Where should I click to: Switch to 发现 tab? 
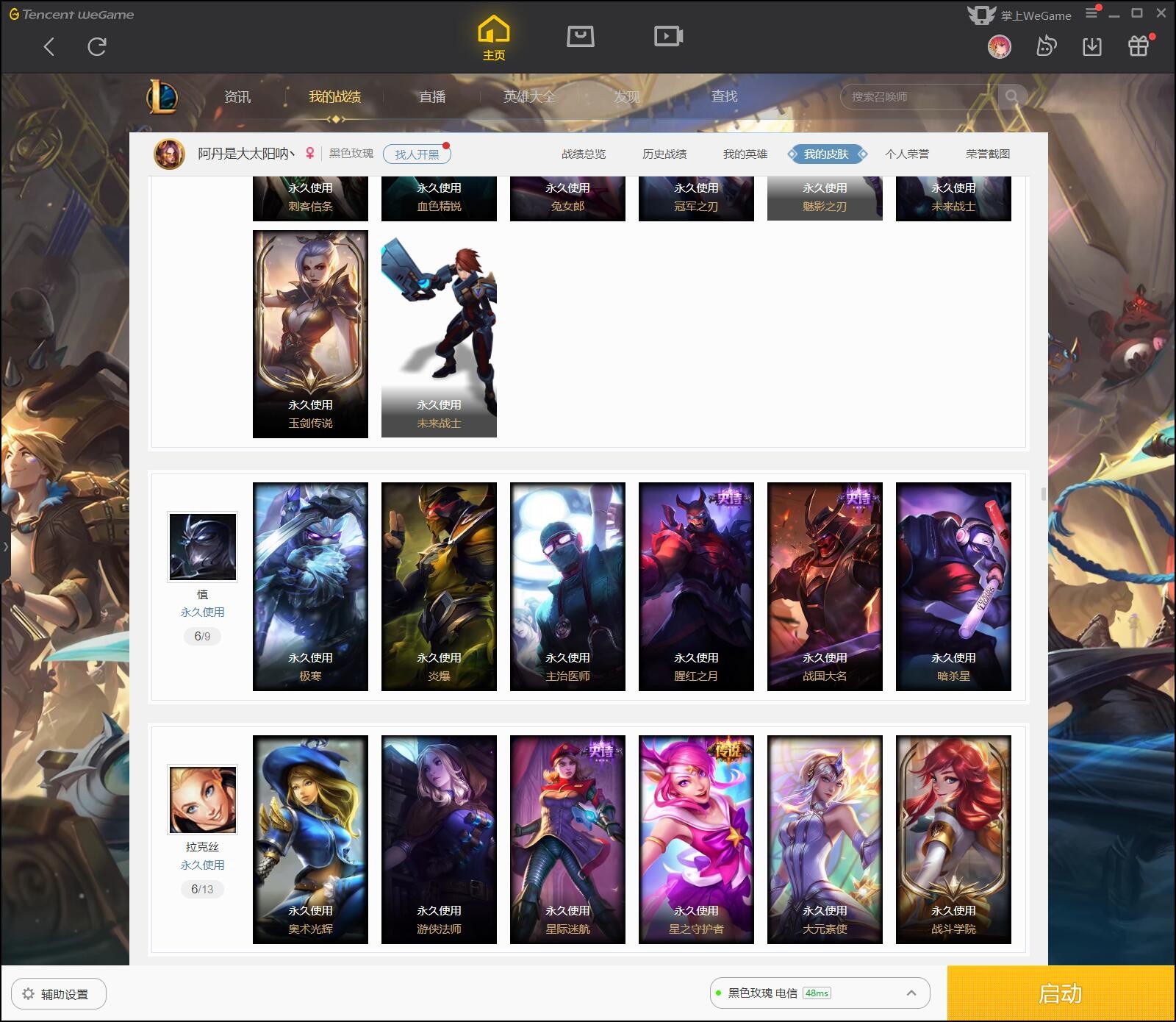(626, 96)
